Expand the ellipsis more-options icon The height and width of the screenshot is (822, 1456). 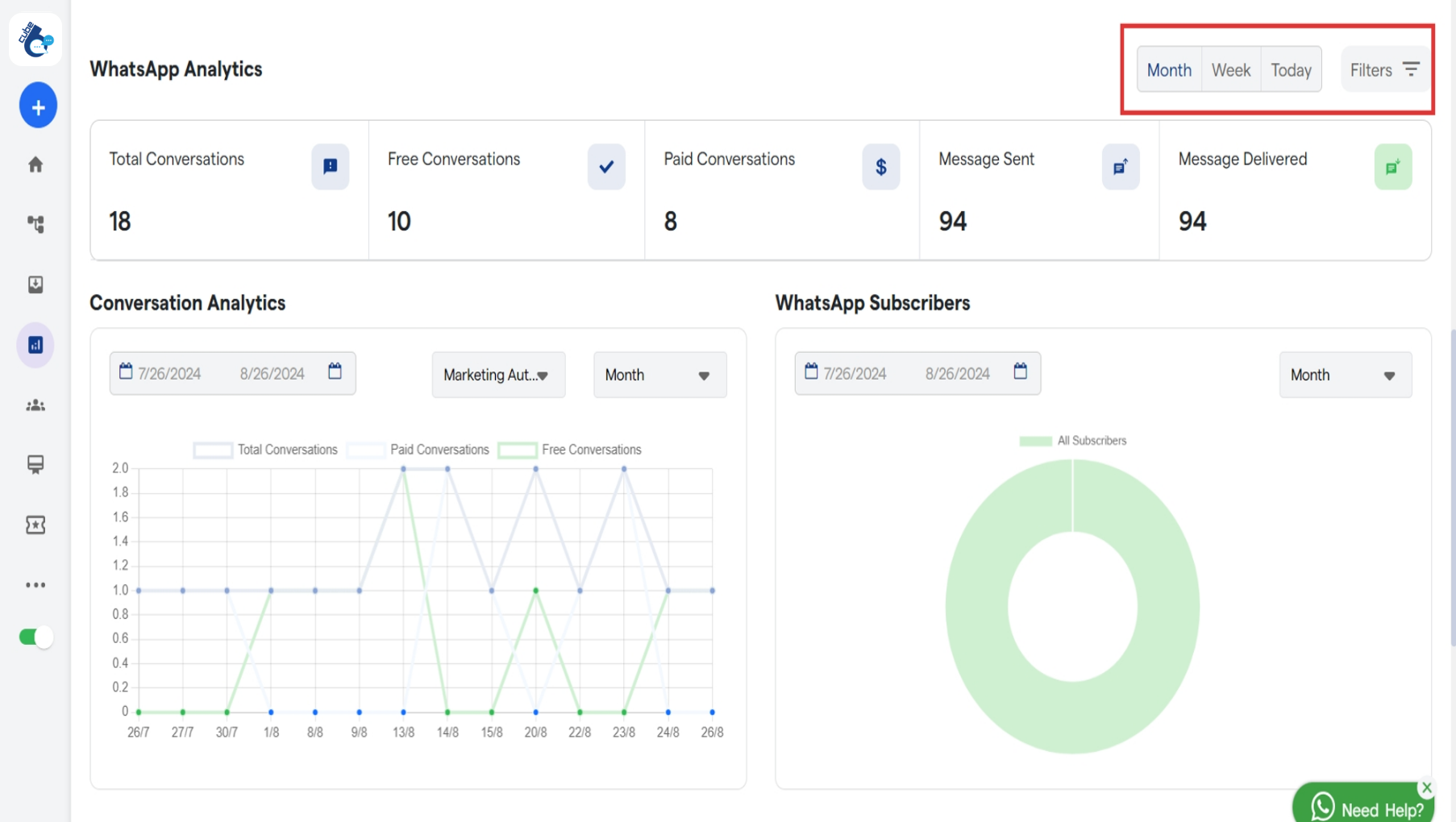pyautogui.click(x=35, y=584)
